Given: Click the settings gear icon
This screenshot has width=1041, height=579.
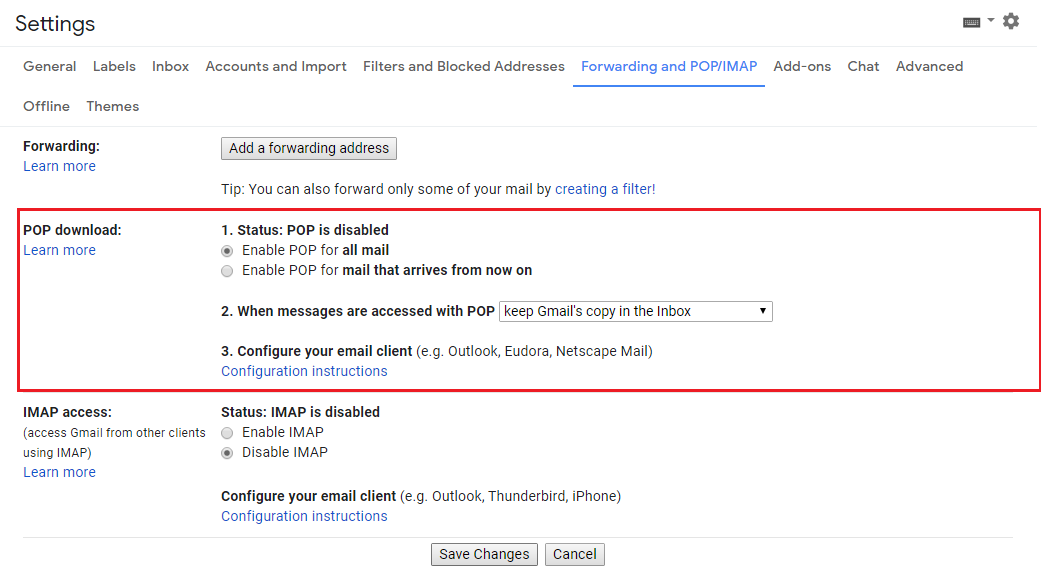Looking at the screenshot, I should [x=1010, y=20].
